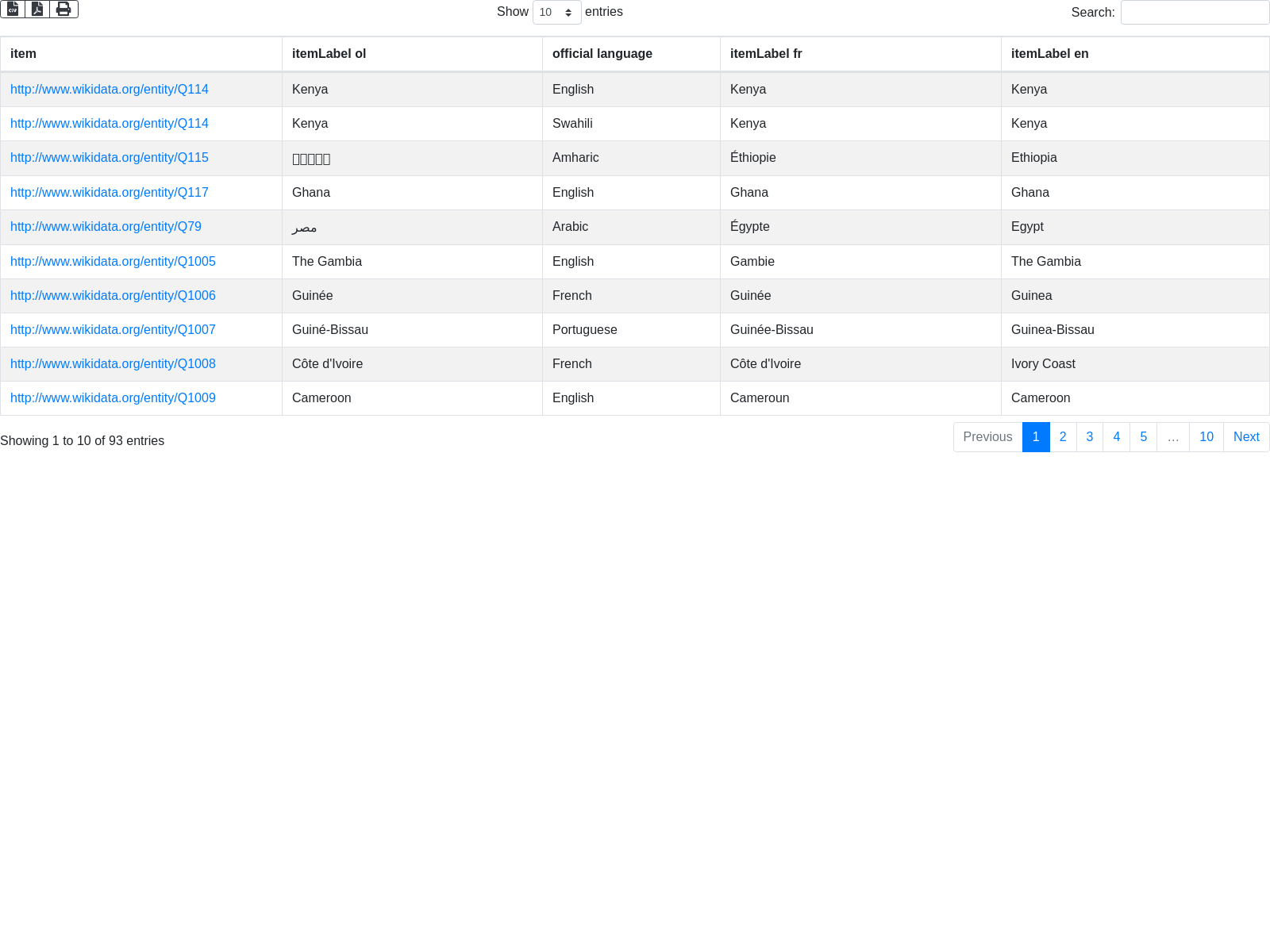The image size is (1270, 952).
Task: Sort by the item column header
Action: pos(23,54)
